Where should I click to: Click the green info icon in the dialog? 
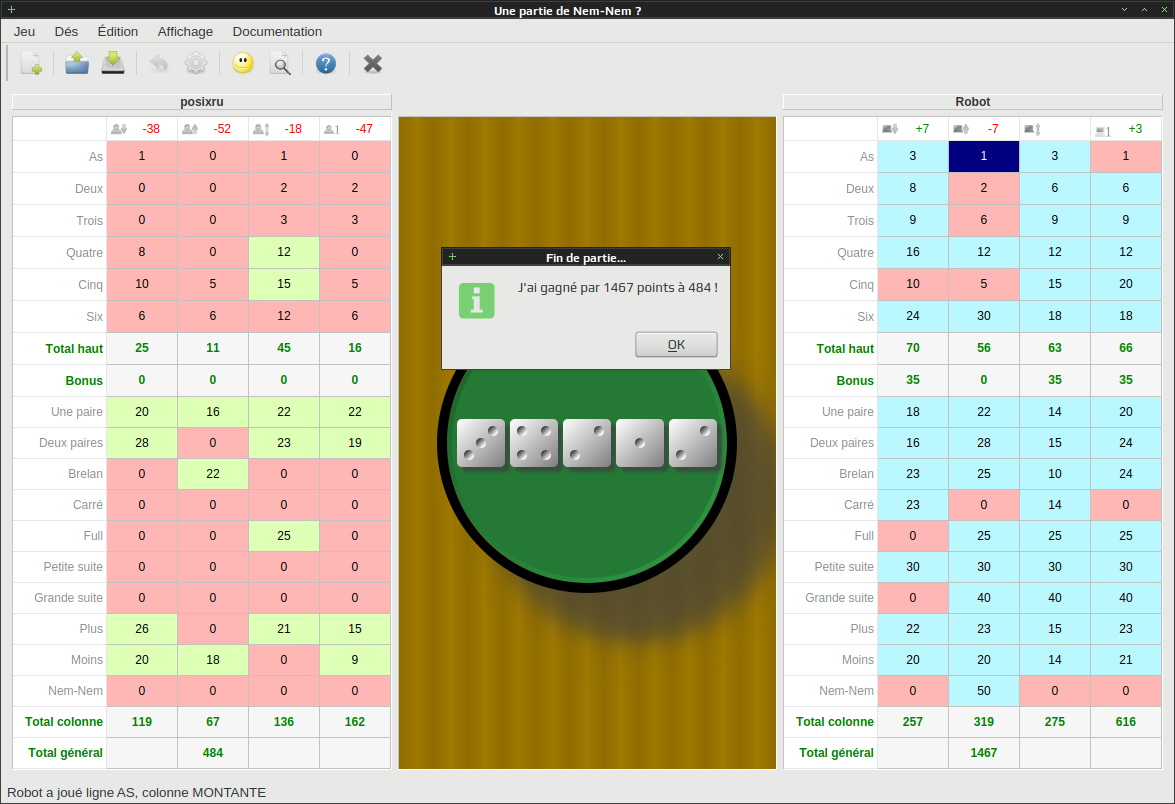pos(477,300)
